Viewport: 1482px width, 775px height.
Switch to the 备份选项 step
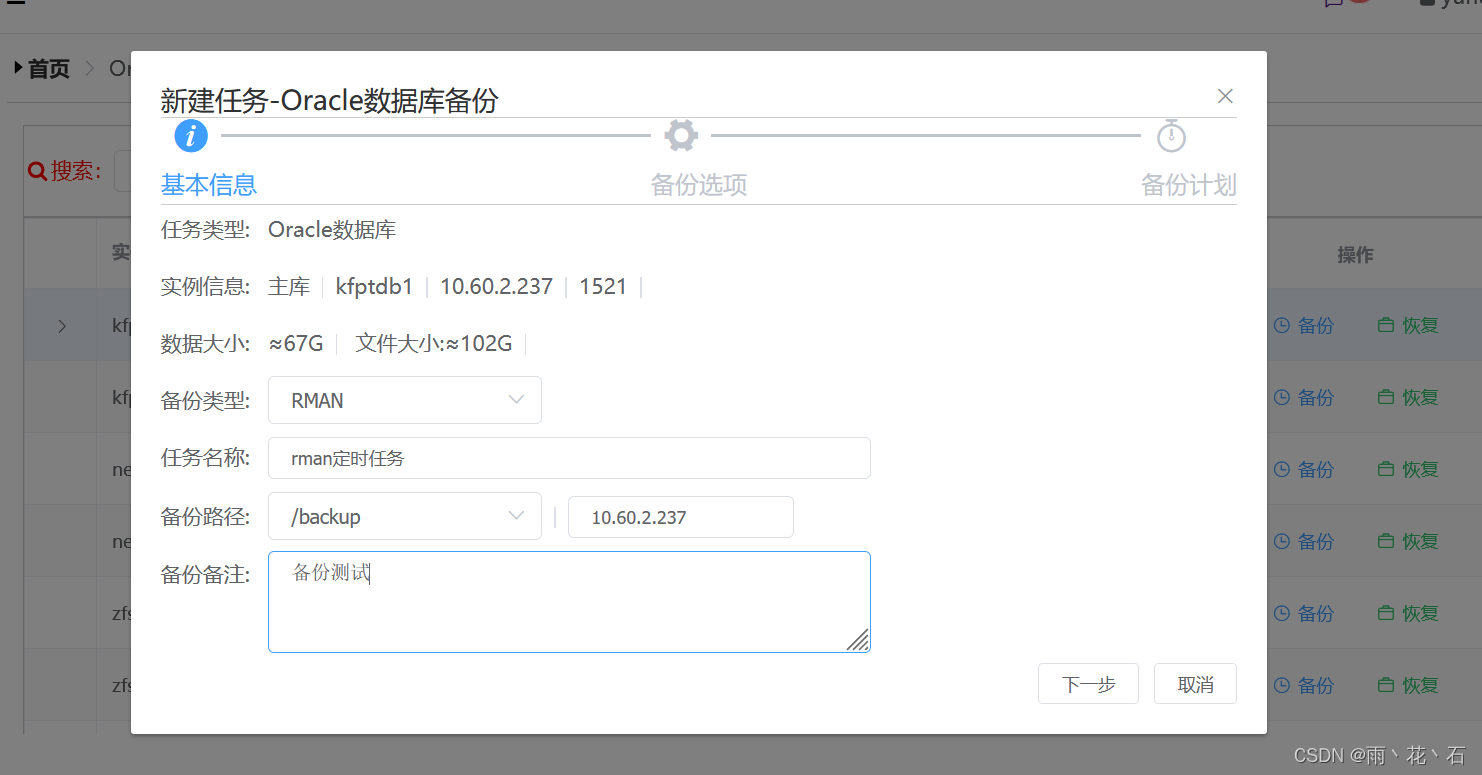tap(698, 185)
